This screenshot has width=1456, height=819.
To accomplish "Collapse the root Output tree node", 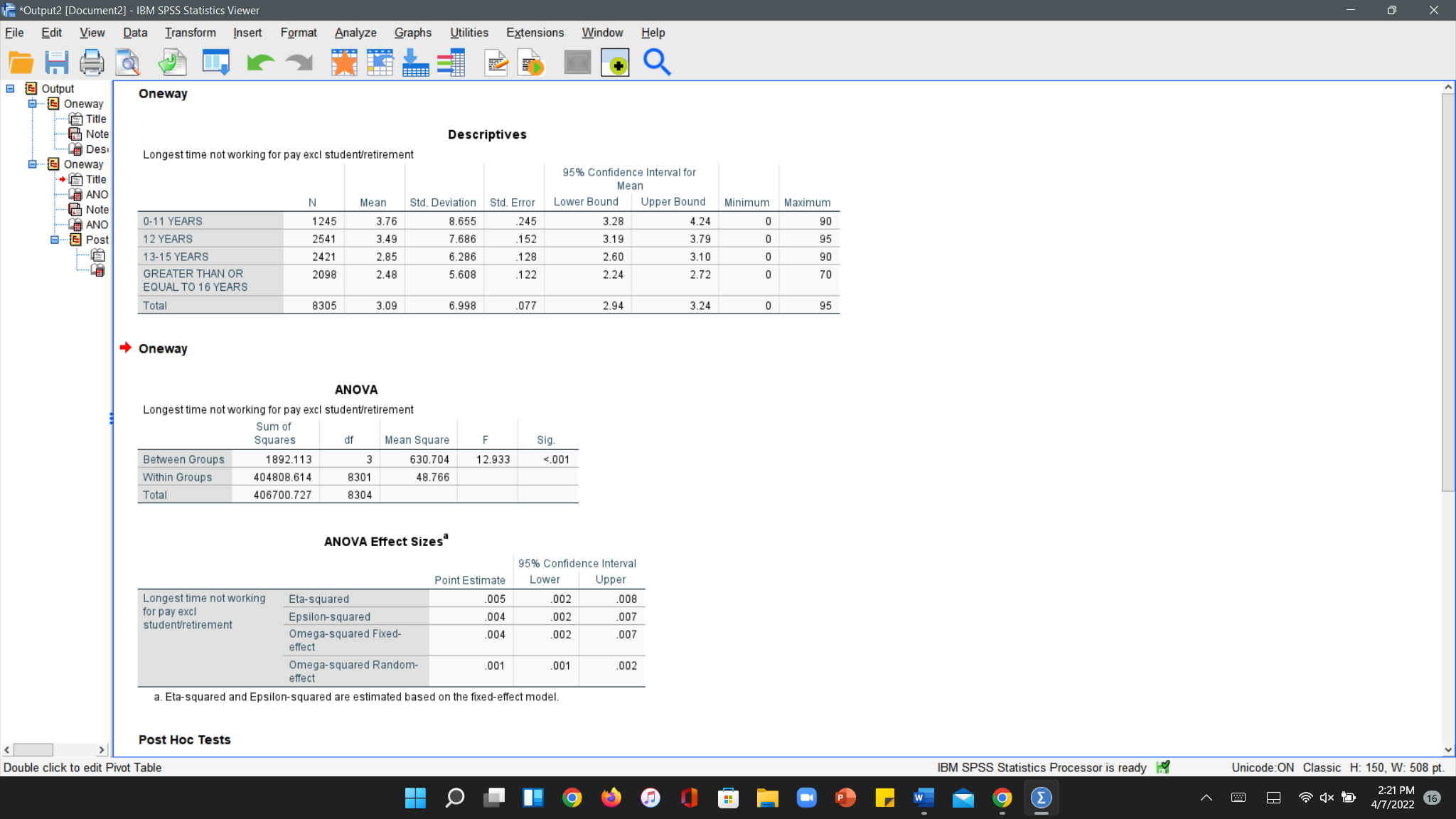I will click(11, 89).
